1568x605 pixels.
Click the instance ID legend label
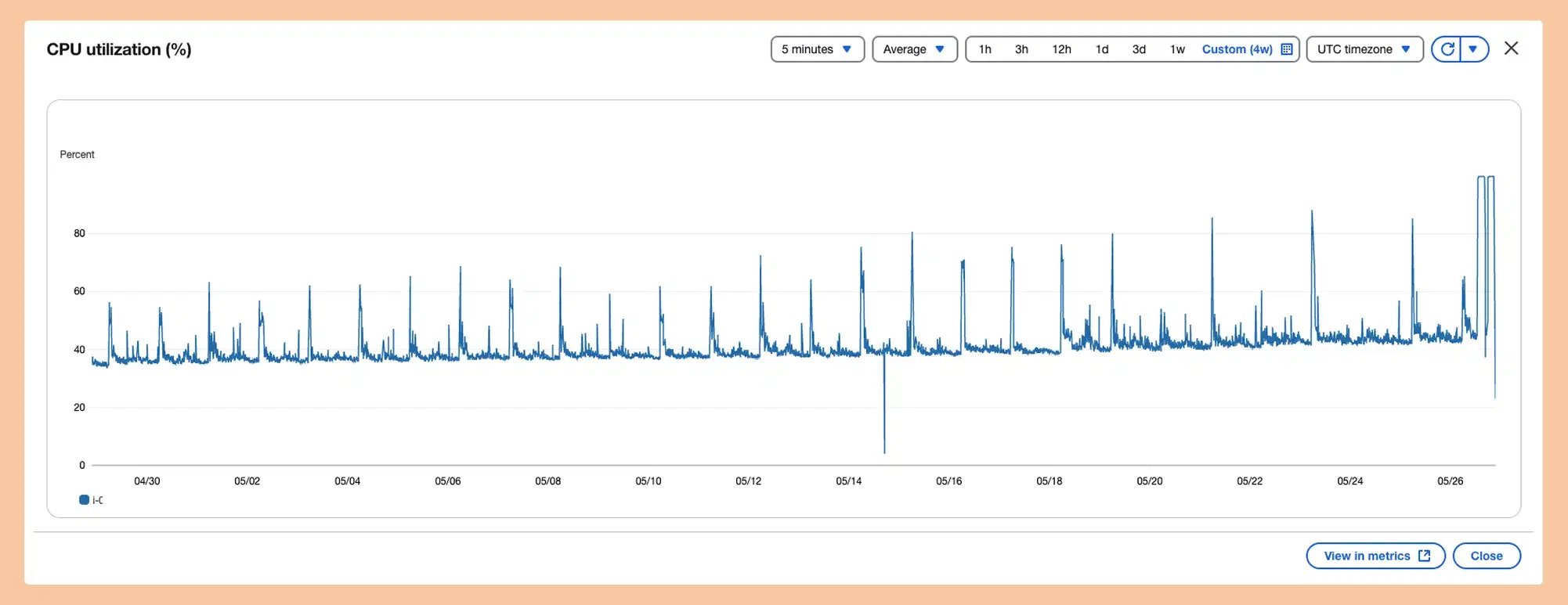click(98, 500)
